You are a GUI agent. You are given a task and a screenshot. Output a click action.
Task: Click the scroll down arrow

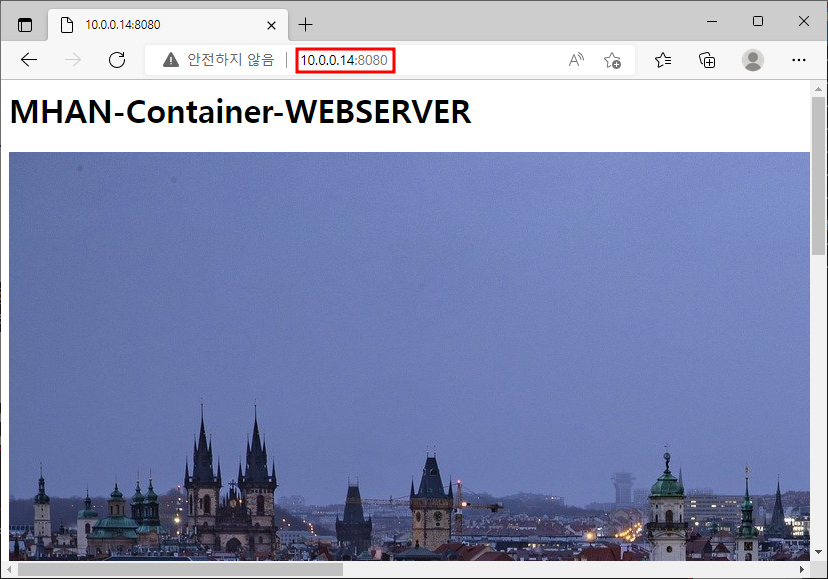tap(818, 552)
